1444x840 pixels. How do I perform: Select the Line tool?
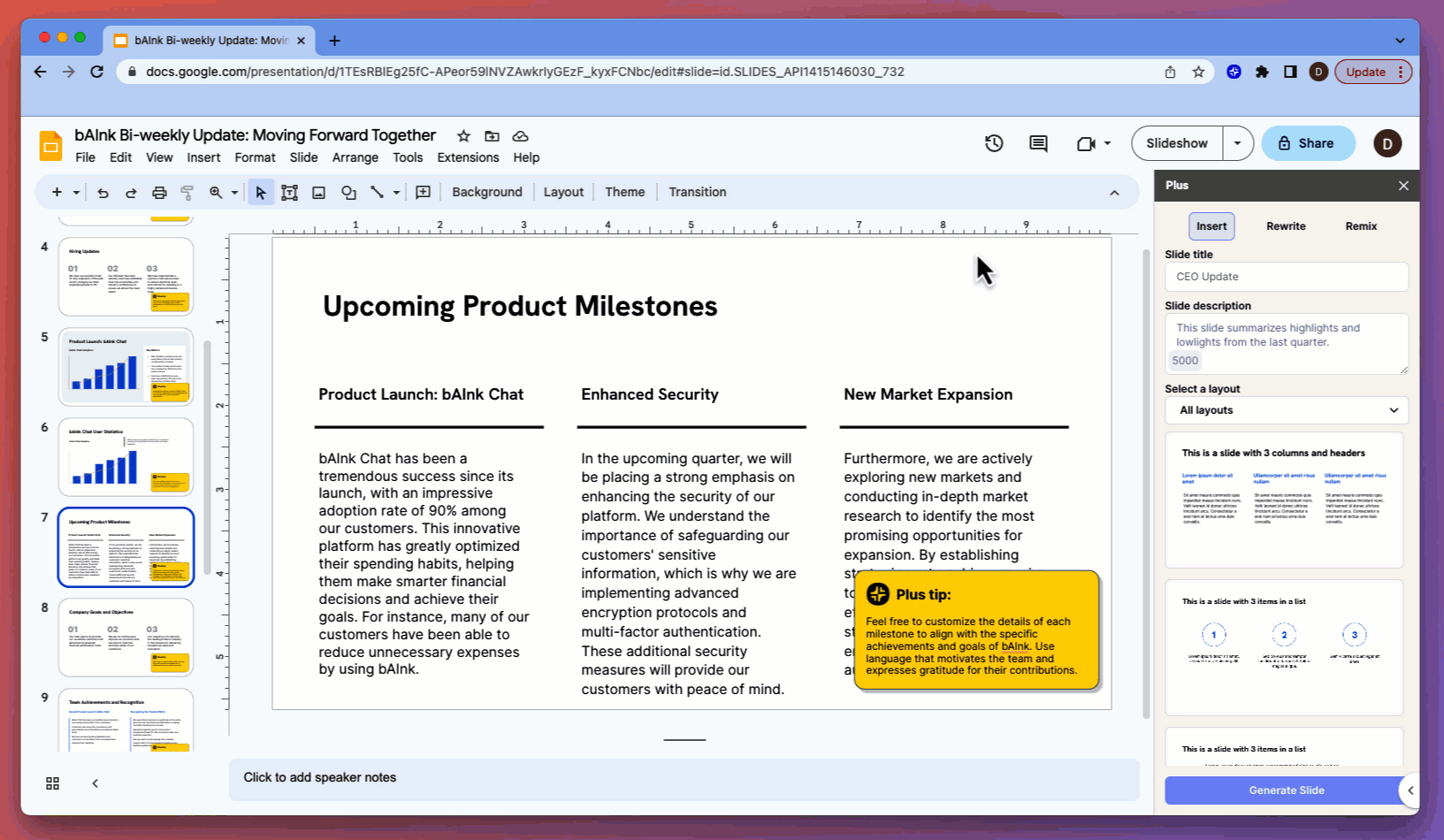[x=377, y=192]
